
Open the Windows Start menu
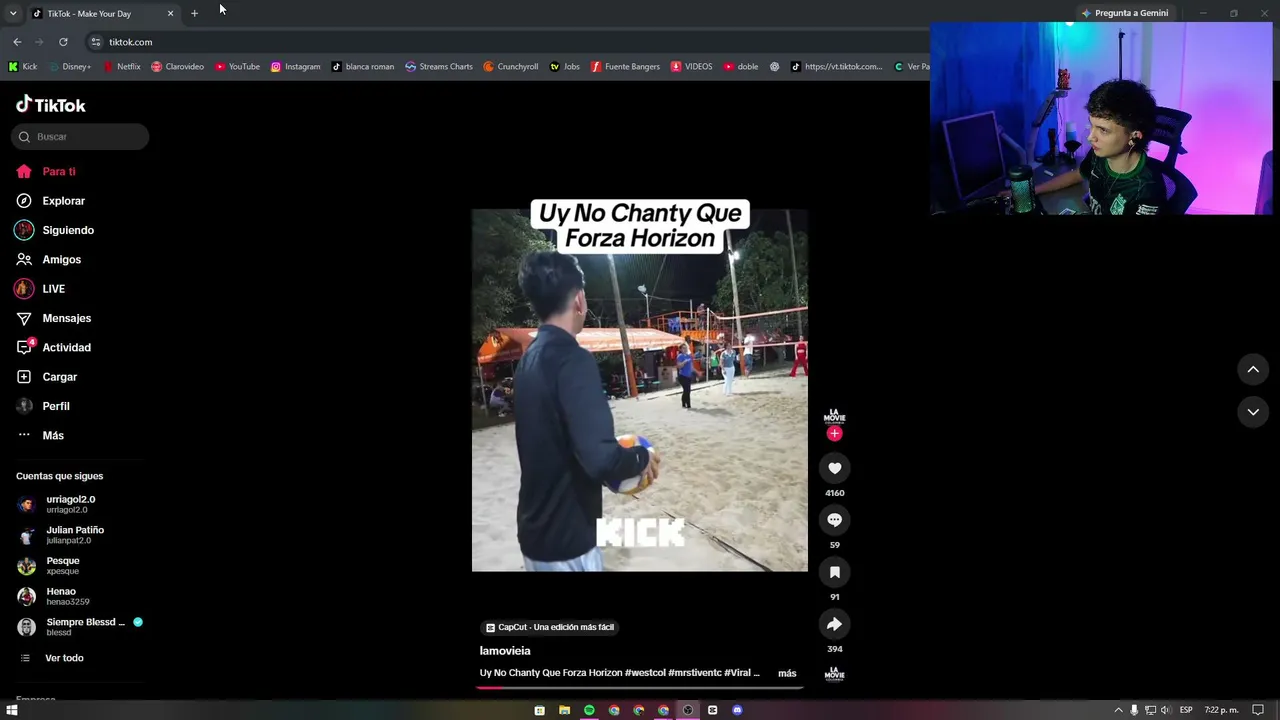point(12,710)
